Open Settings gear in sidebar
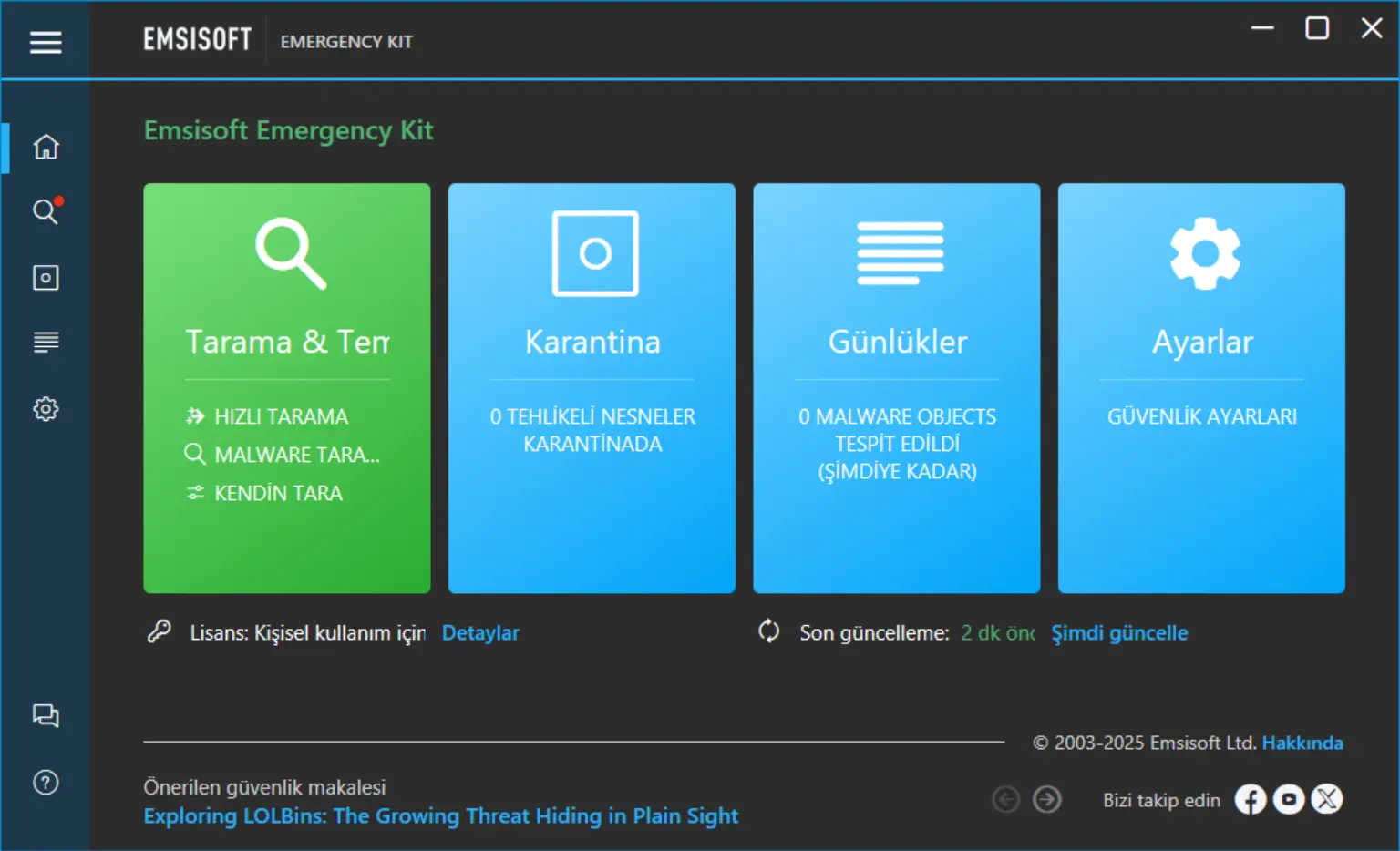Image resolution: width=1400 pixels, height=851 pixels. pos(46,409)
